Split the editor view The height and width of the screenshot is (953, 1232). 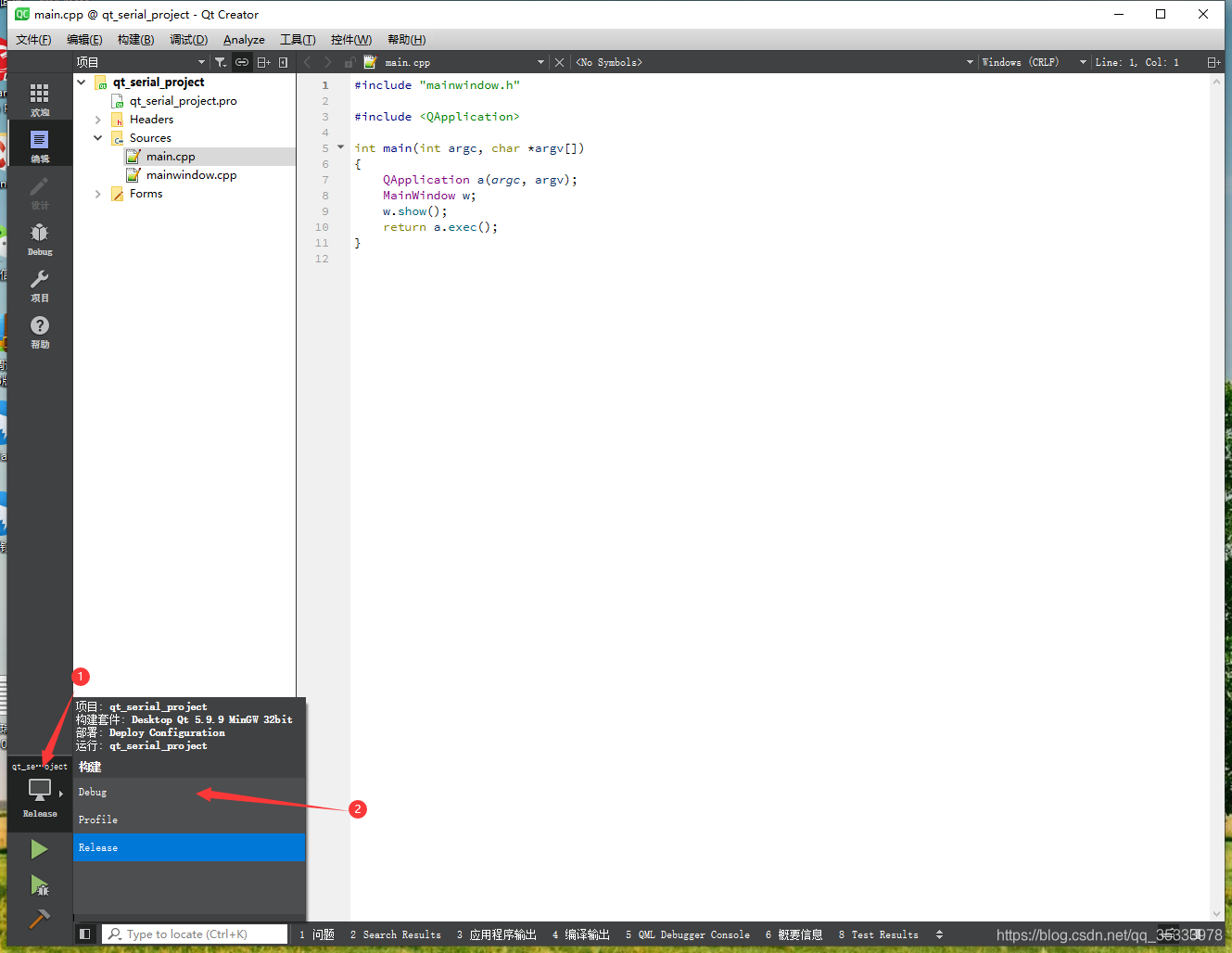coord(1213,62)
